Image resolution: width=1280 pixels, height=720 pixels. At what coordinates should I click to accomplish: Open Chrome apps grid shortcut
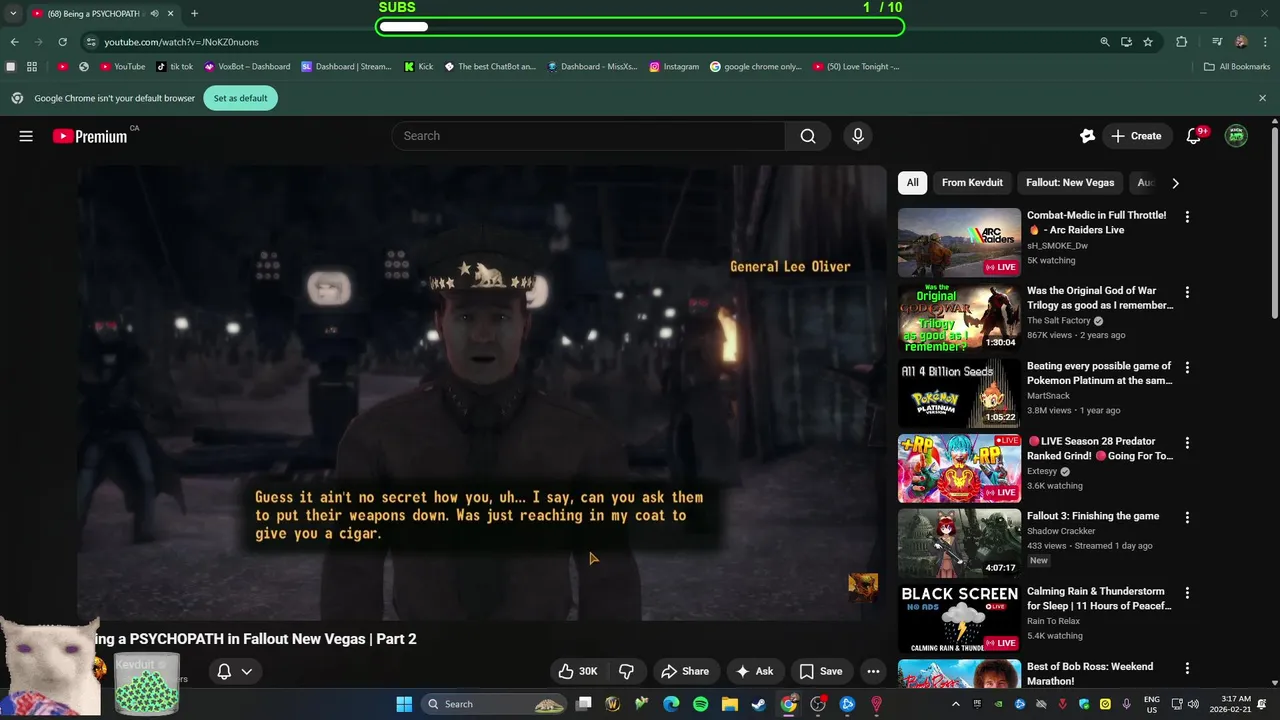point(32,67)
